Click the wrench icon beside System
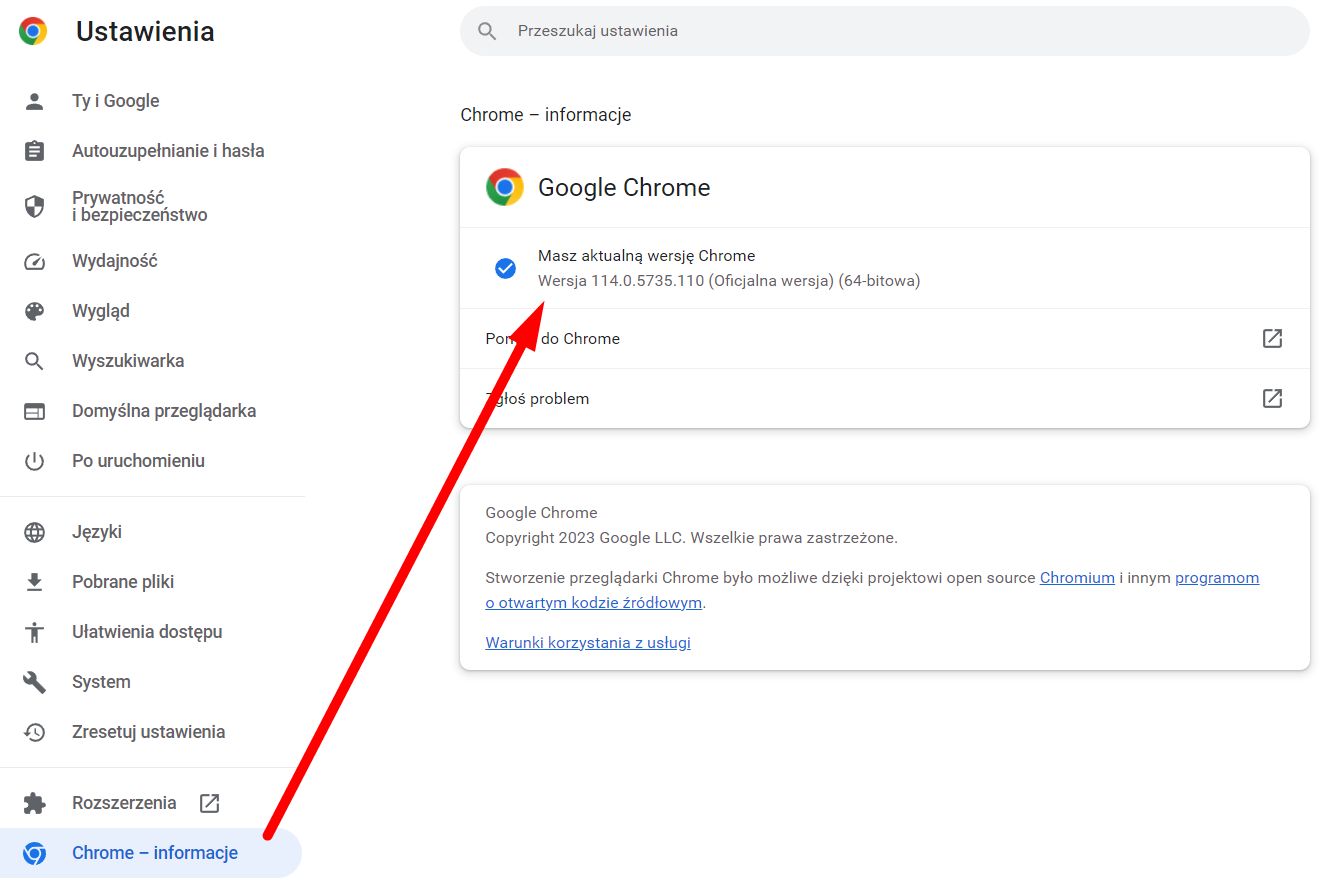Image resolution: width=1343 pixels, height=895 pixels. coord(34,681)
